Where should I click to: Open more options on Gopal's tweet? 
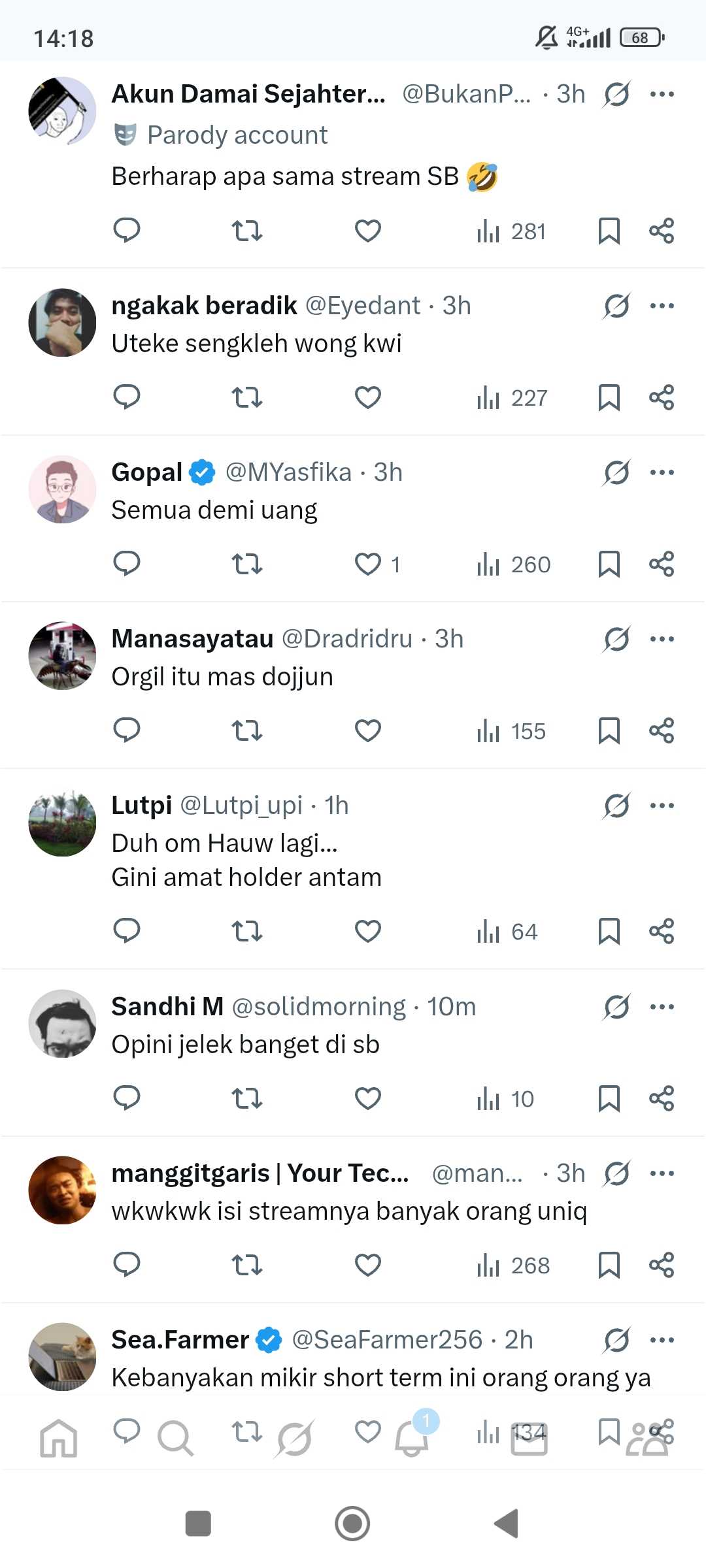662,472
